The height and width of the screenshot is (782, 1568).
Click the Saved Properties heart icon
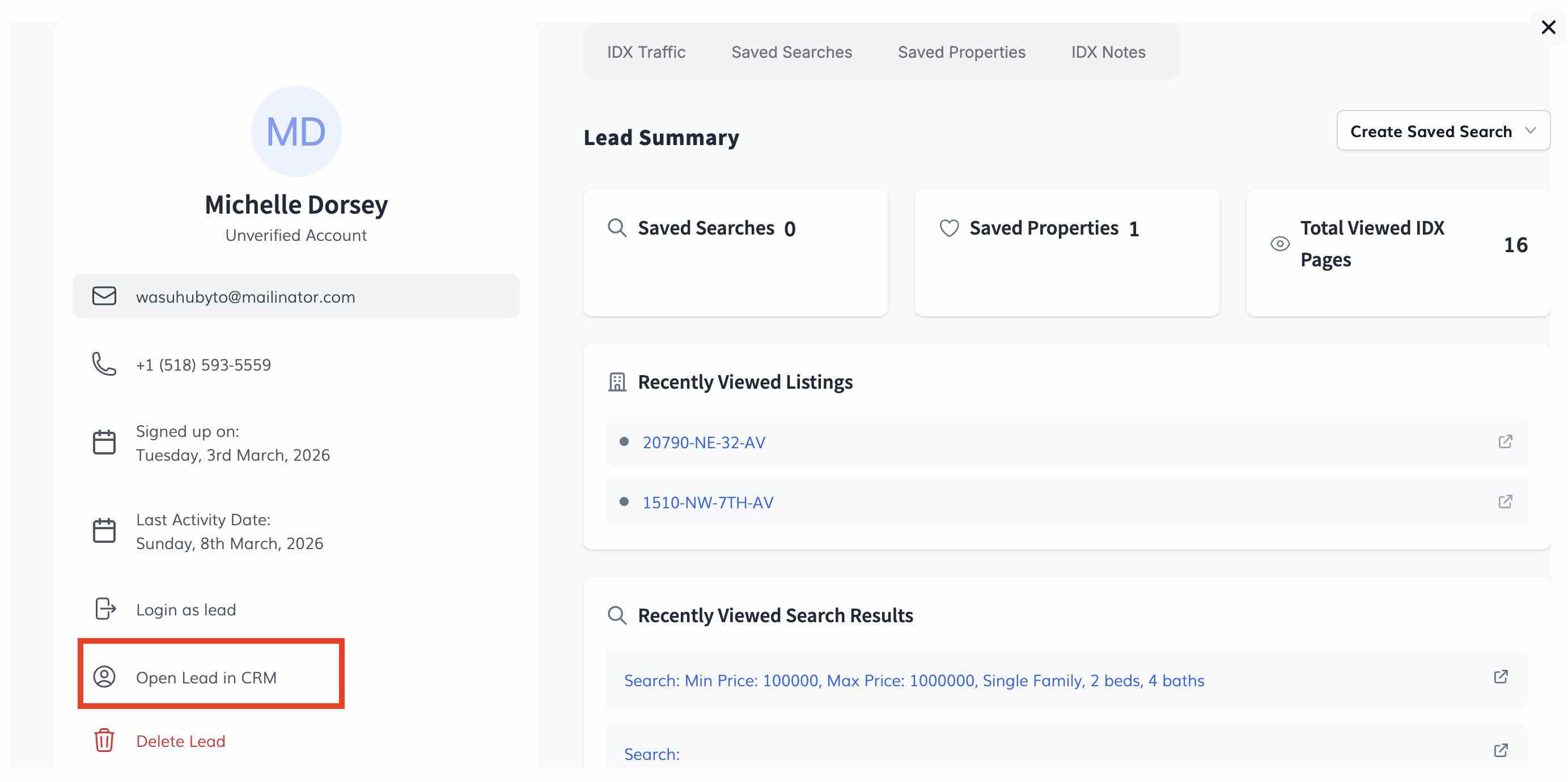click(x=948, y=228)
